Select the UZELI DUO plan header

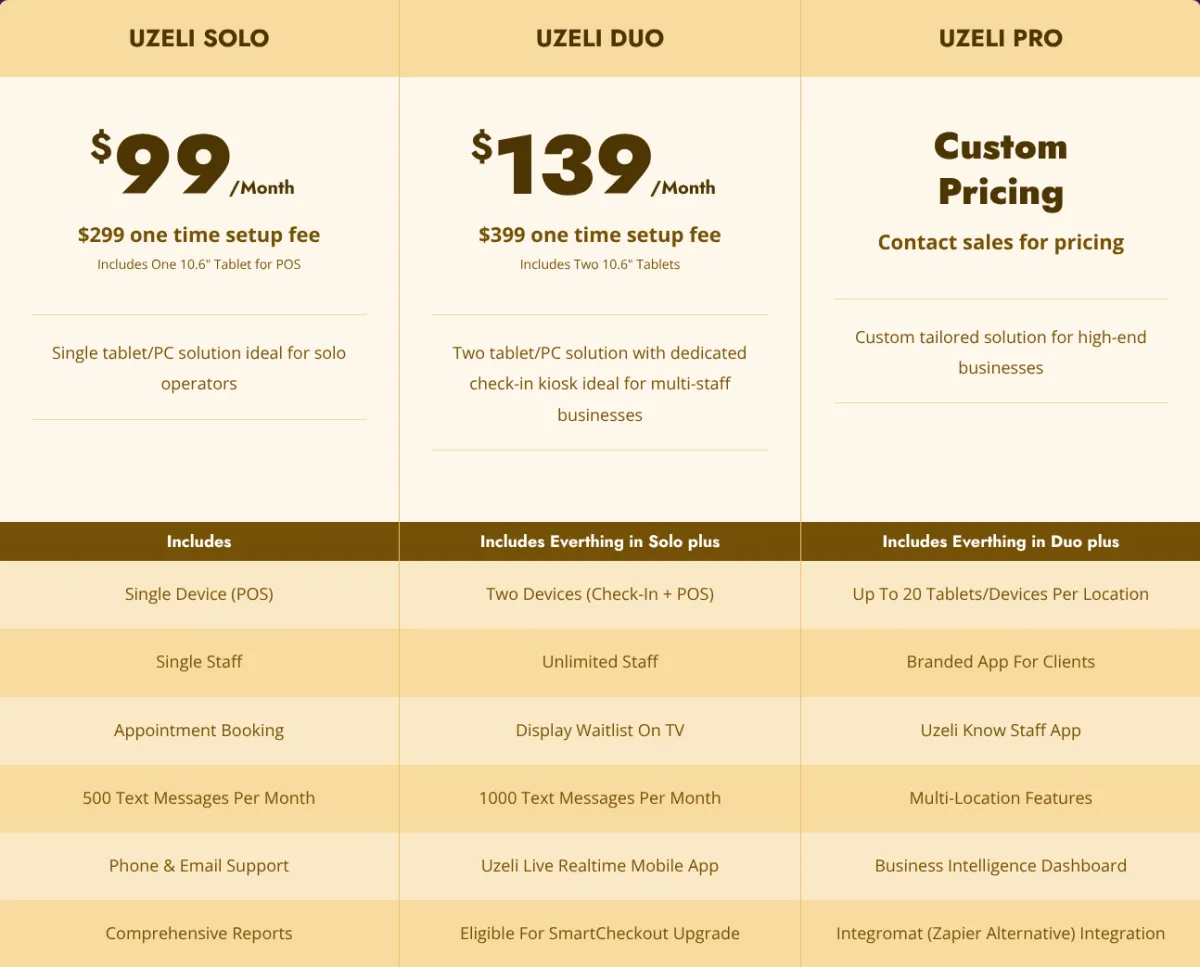point(600,38)
